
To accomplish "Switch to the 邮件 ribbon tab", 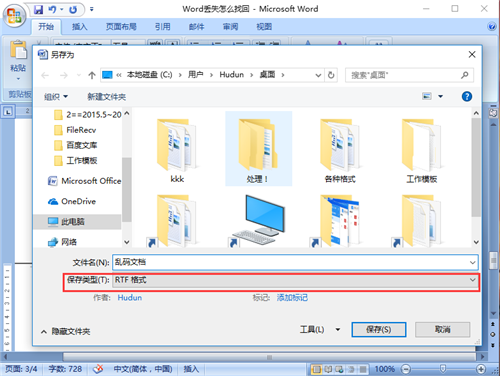I will pos(196,27).
